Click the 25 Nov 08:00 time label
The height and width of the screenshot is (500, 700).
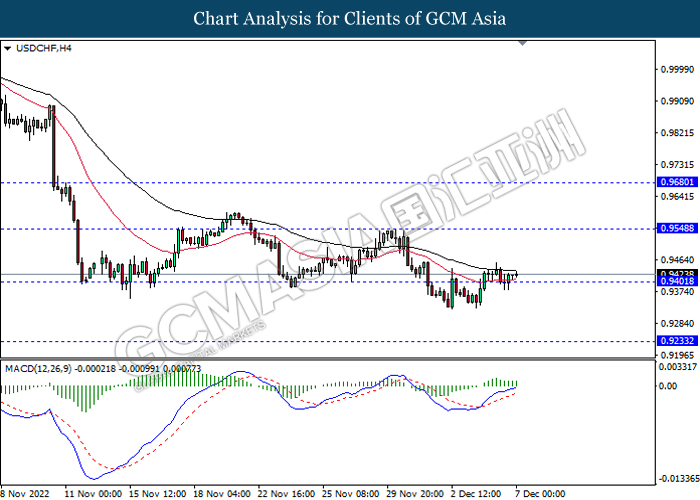[x=350, y=494]
